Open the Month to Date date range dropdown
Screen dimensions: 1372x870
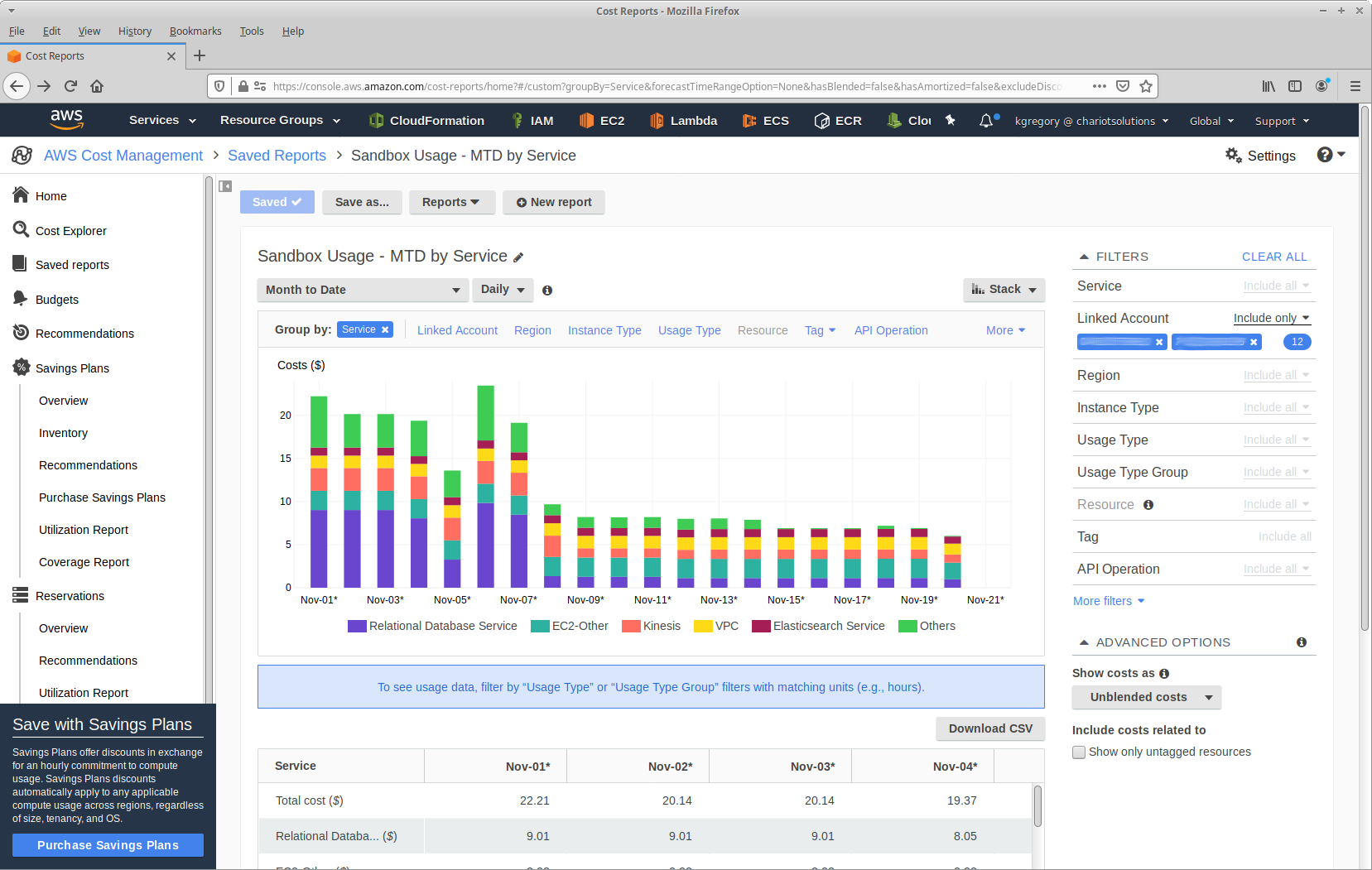click(363, 290)
